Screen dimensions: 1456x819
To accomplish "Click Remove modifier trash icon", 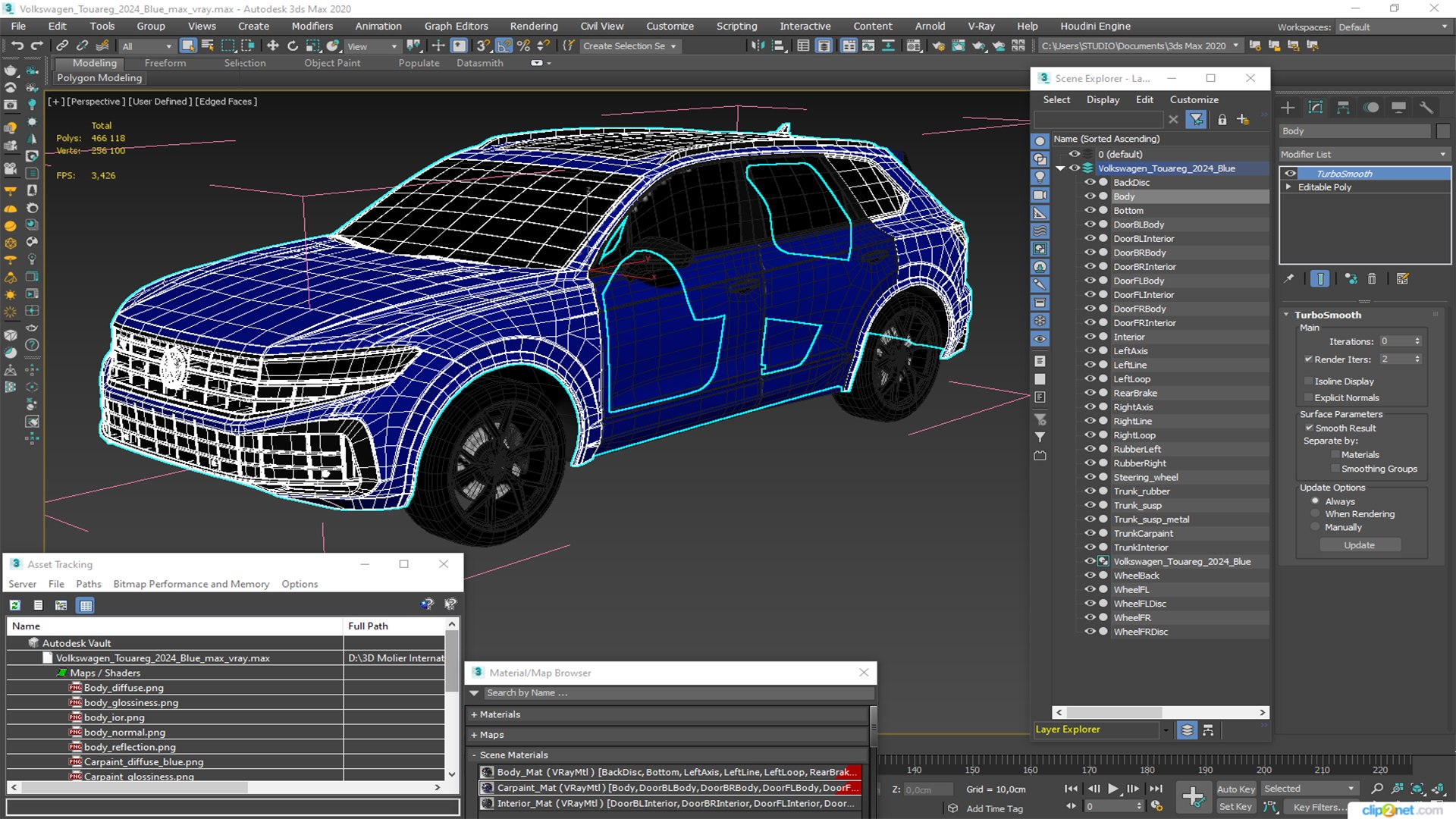I will click(1372, 279).
